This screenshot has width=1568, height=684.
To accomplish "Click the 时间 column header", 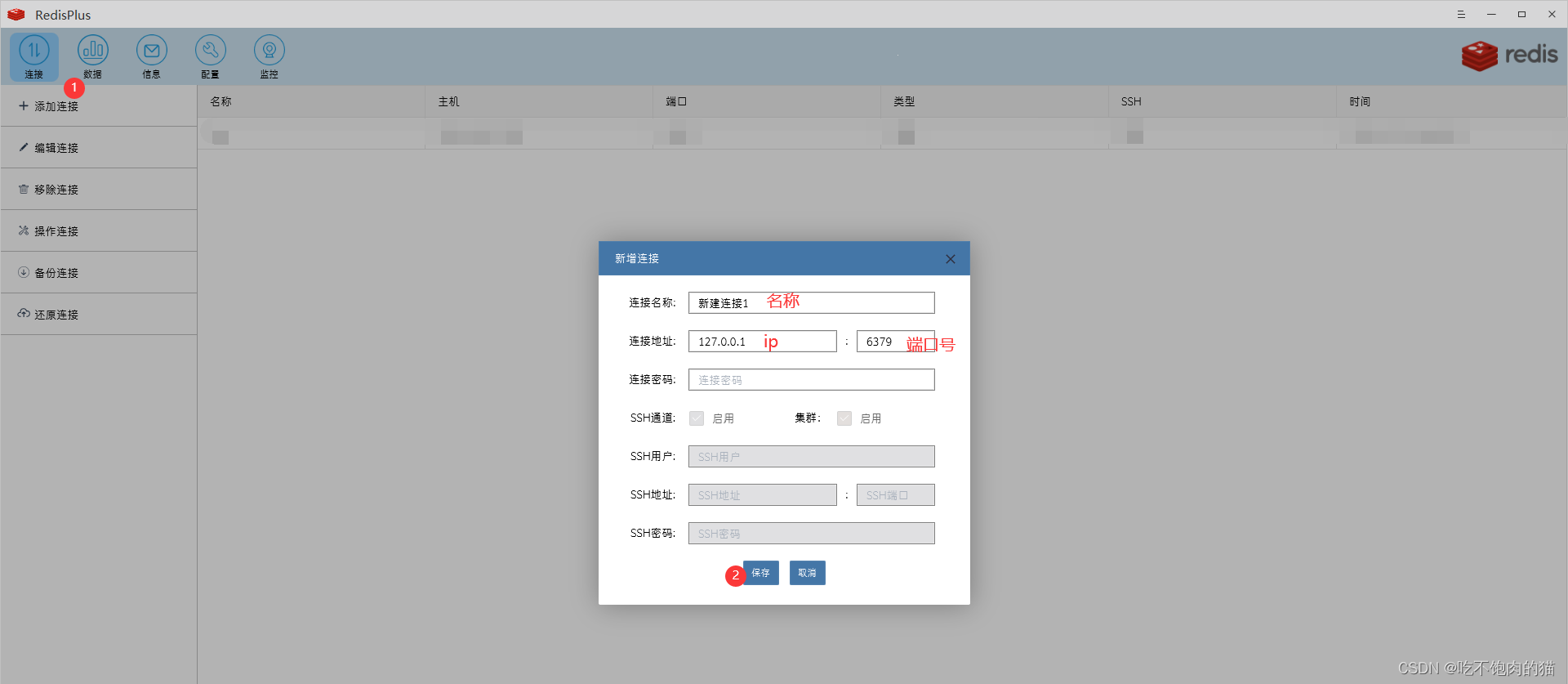I will (x=1451, y=101).
